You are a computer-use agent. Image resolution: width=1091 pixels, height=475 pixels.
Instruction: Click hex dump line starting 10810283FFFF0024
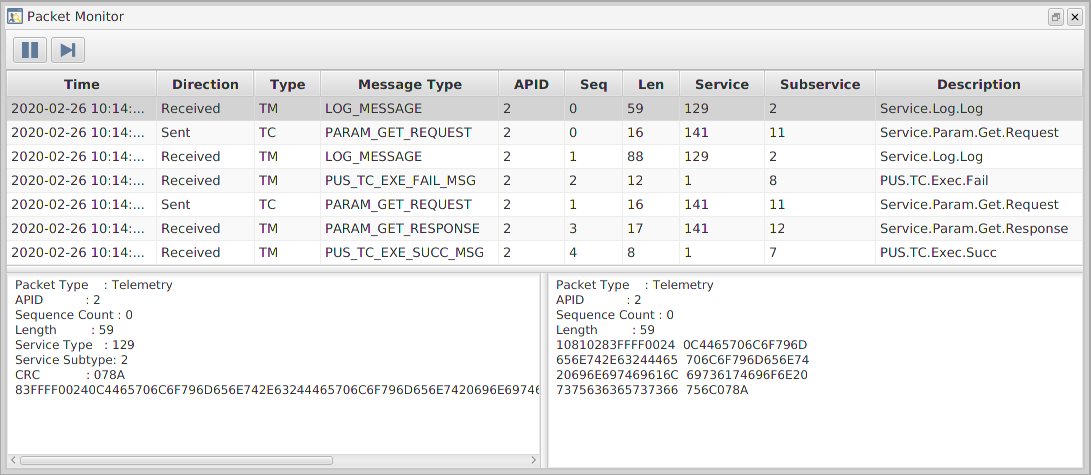(x=681, y=345)
